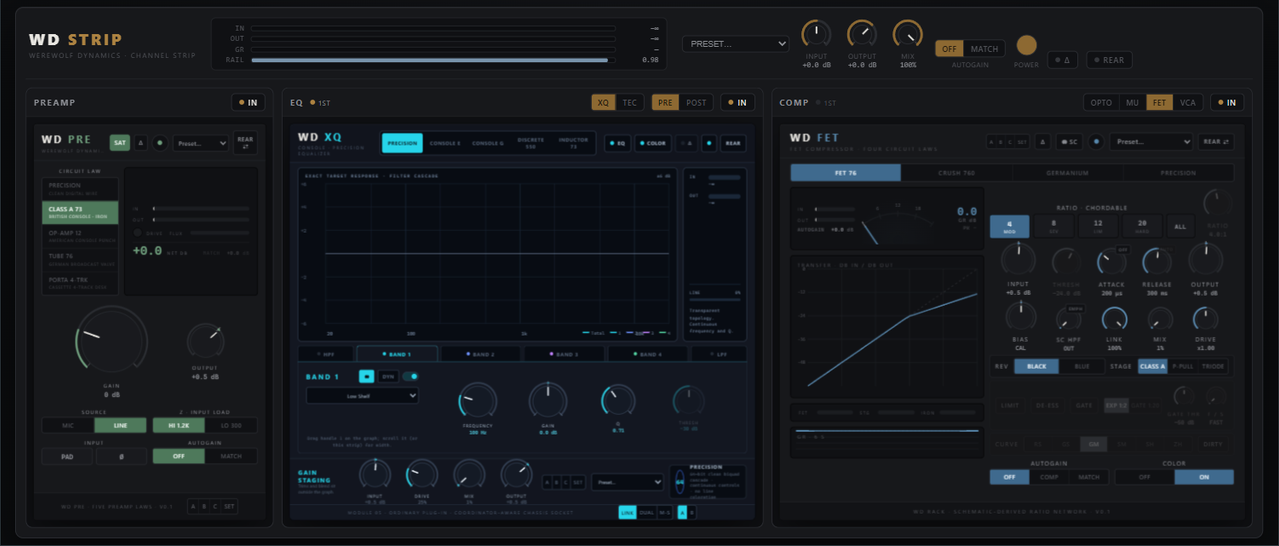Toggle the PREAMP module IN switch
This screenshot has width=1279, height=546.
[247, 102]
